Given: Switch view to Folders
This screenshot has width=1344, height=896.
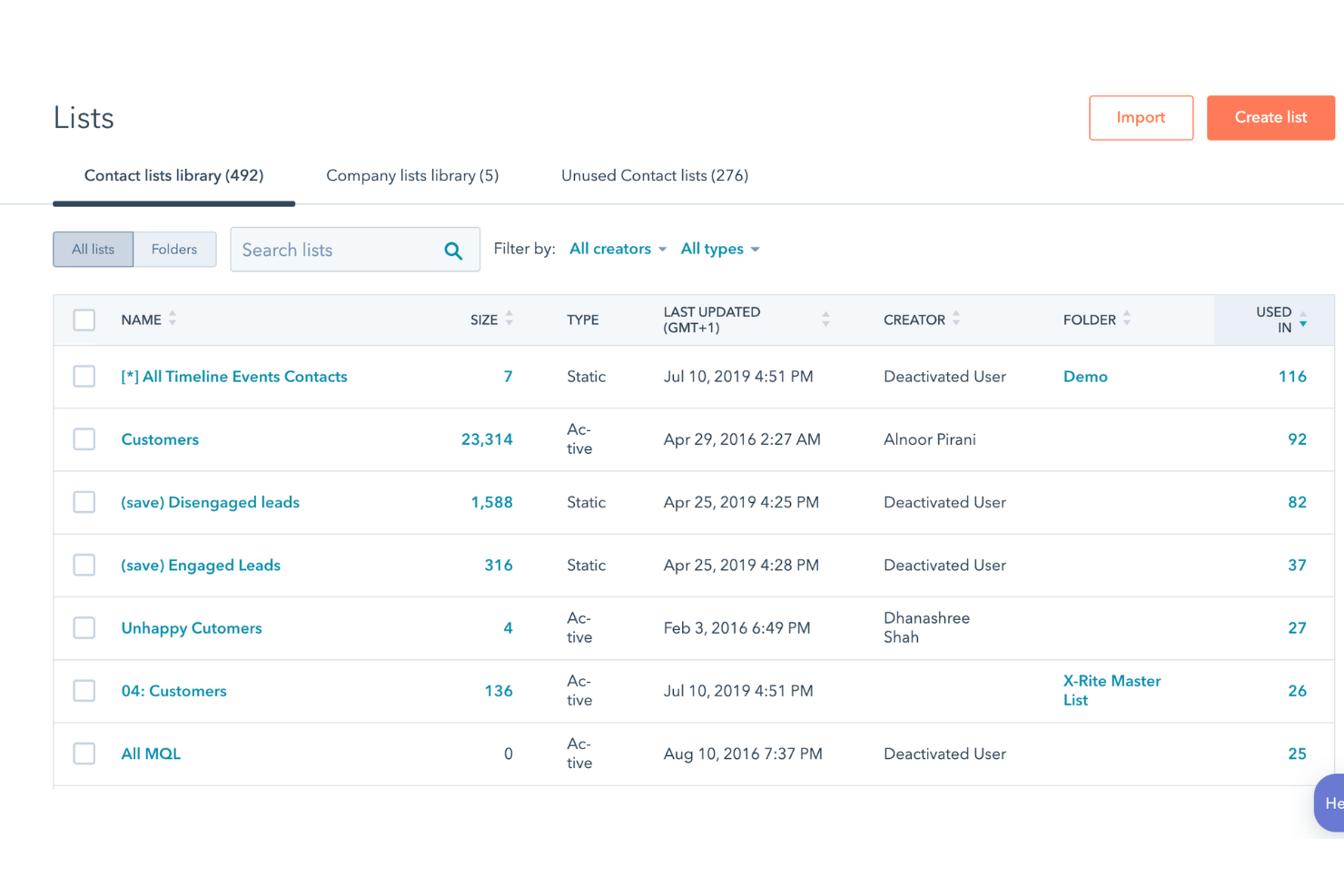Looking at the screenshot, I should coord(174,249).
